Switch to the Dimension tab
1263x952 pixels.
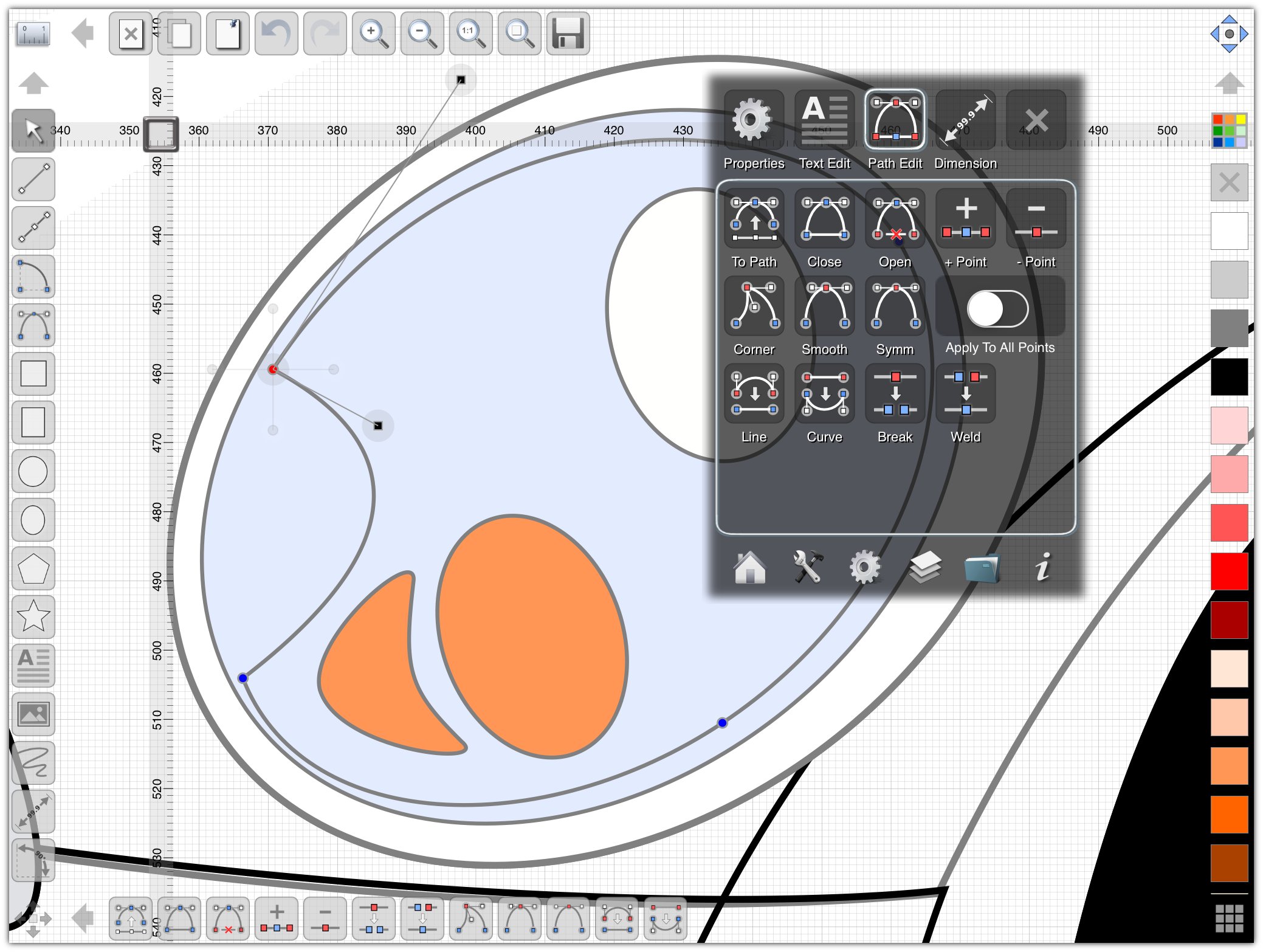(x=965, y=120)
